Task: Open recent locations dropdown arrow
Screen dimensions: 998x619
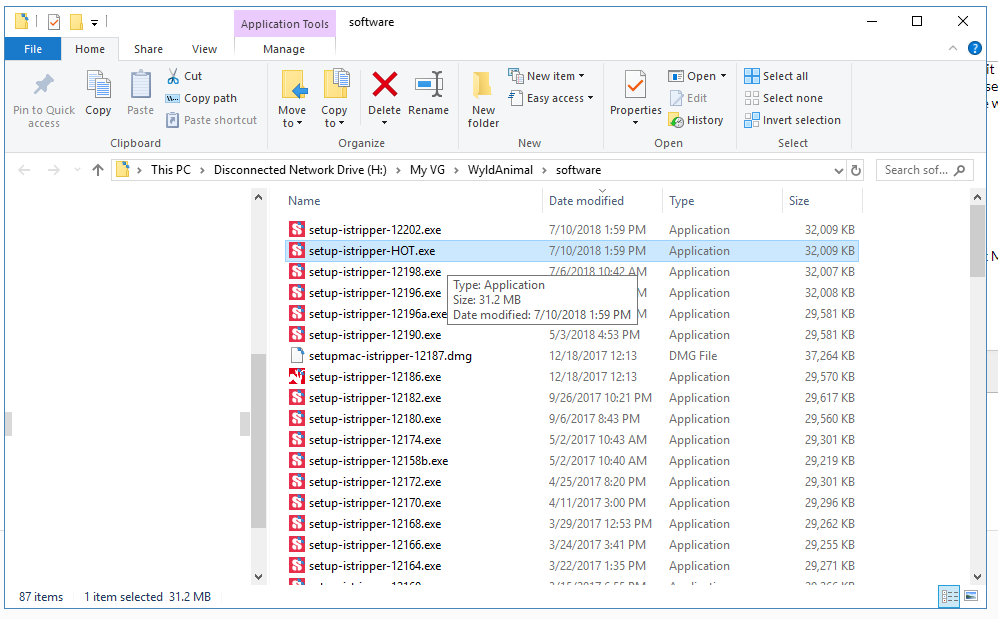Action: click(x=77, y=170)
